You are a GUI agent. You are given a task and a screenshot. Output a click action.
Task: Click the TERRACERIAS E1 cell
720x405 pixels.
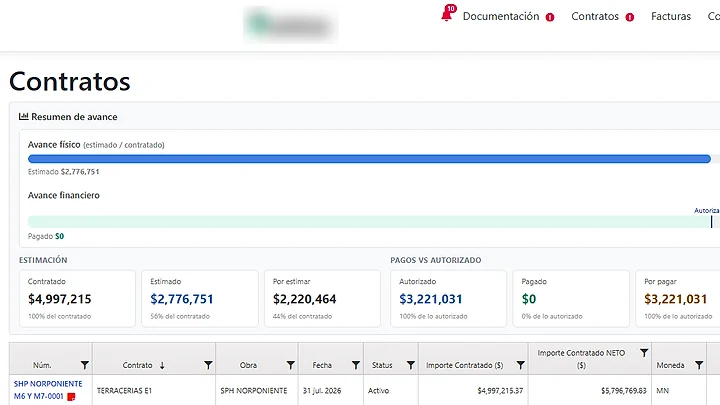[154, 390]
